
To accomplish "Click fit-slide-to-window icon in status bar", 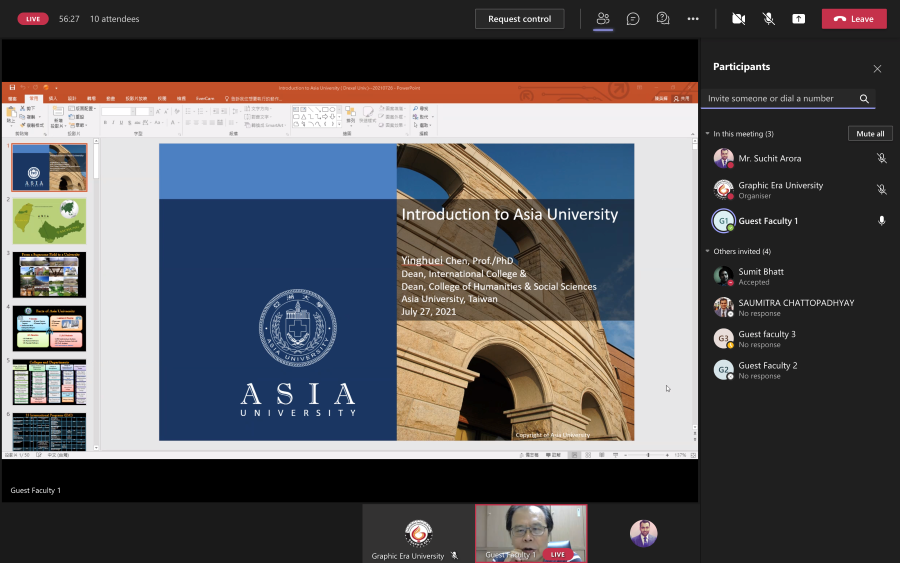I will [693, 455].
